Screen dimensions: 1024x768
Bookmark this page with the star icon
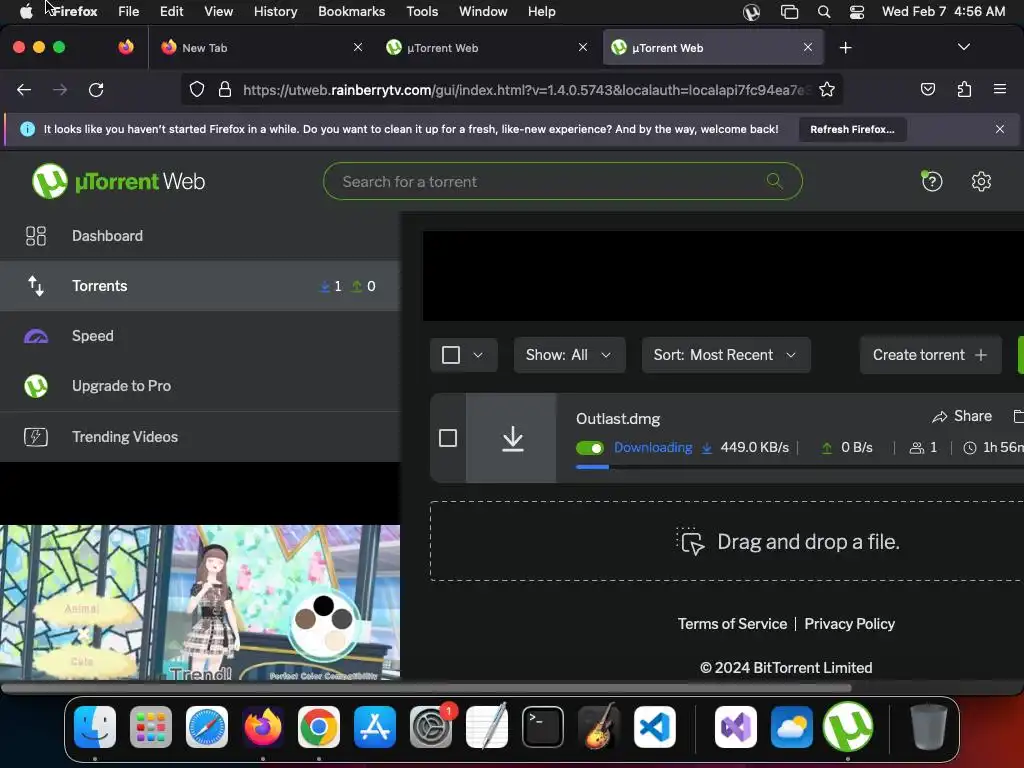(x=827, y=89)
